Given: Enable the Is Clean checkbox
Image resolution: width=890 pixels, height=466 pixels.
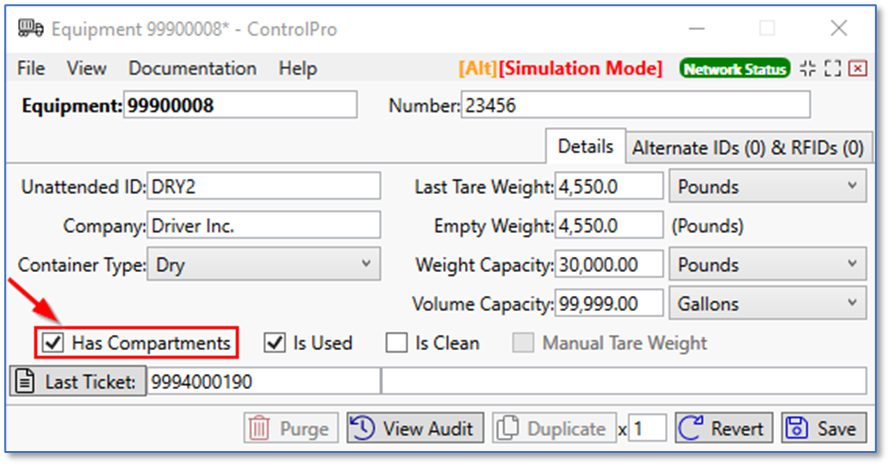Looking at the screenshot, I should pyautogui.click(x=397, y=343).
